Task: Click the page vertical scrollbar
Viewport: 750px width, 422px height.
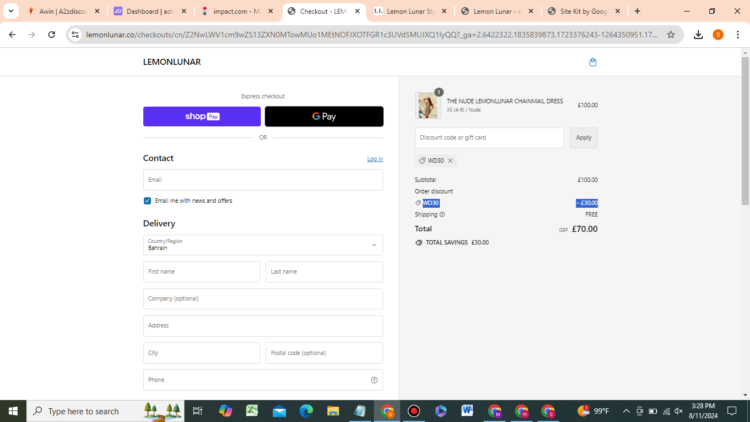Action: (x=745, y=131)
